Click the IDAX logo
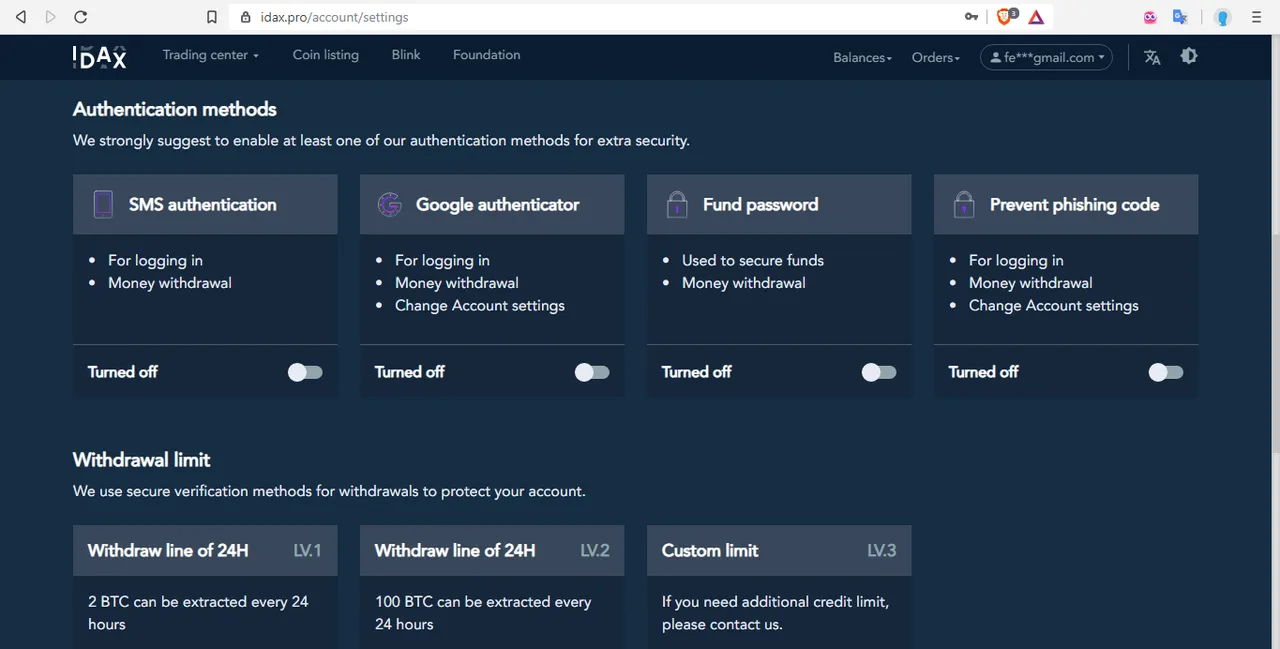Viewport: 1280px width, 649px height. pyautogui.click(x=100, y=57)
